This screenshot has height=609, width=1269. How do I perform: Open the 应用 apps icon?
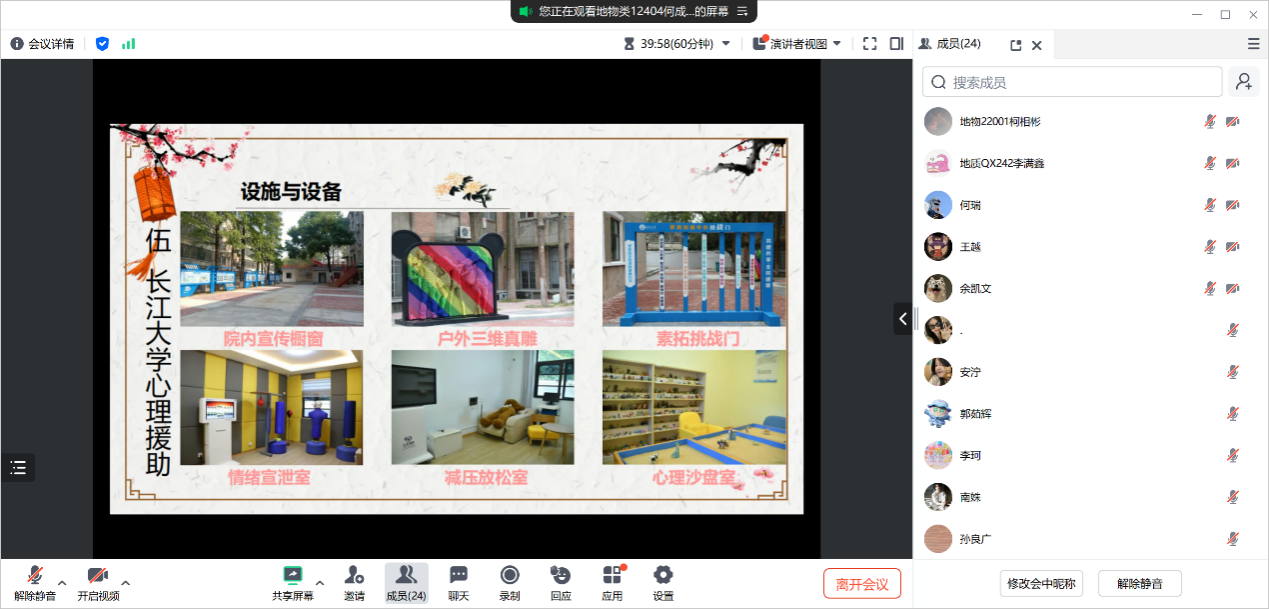[612, 575]
